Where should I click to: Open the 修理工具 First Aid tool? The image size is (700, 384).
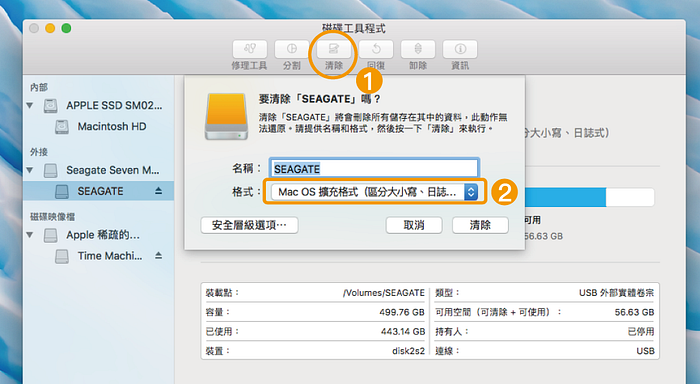click(250, 49)
